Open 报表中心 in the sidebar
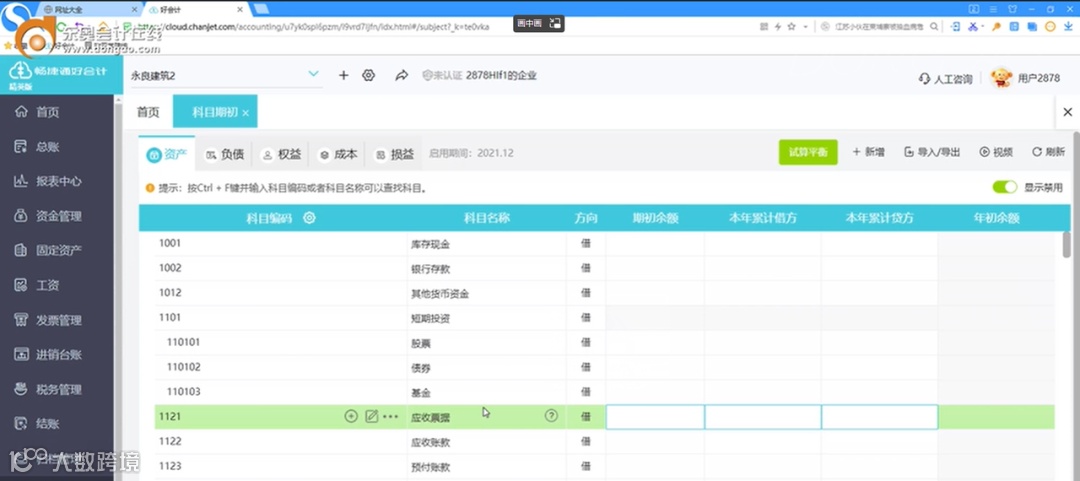 (48, 181)
